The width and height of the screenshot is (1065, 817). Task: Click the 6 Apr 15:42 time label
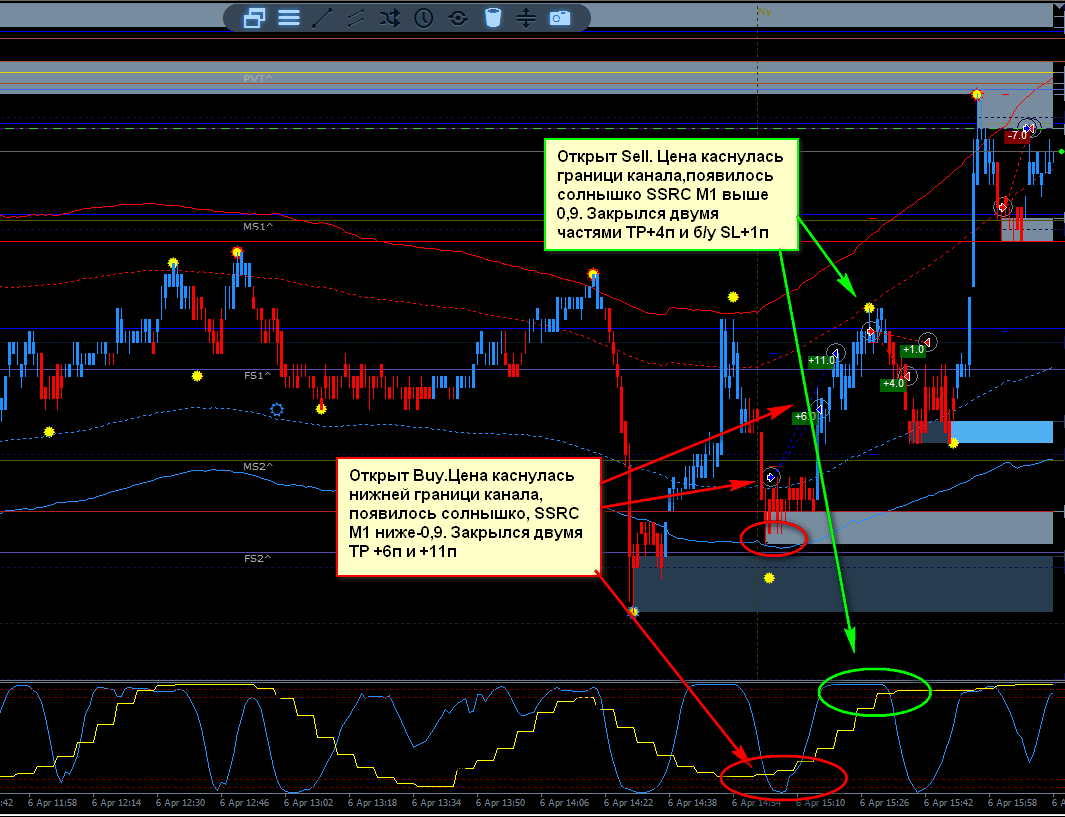(x=949, y=803)
